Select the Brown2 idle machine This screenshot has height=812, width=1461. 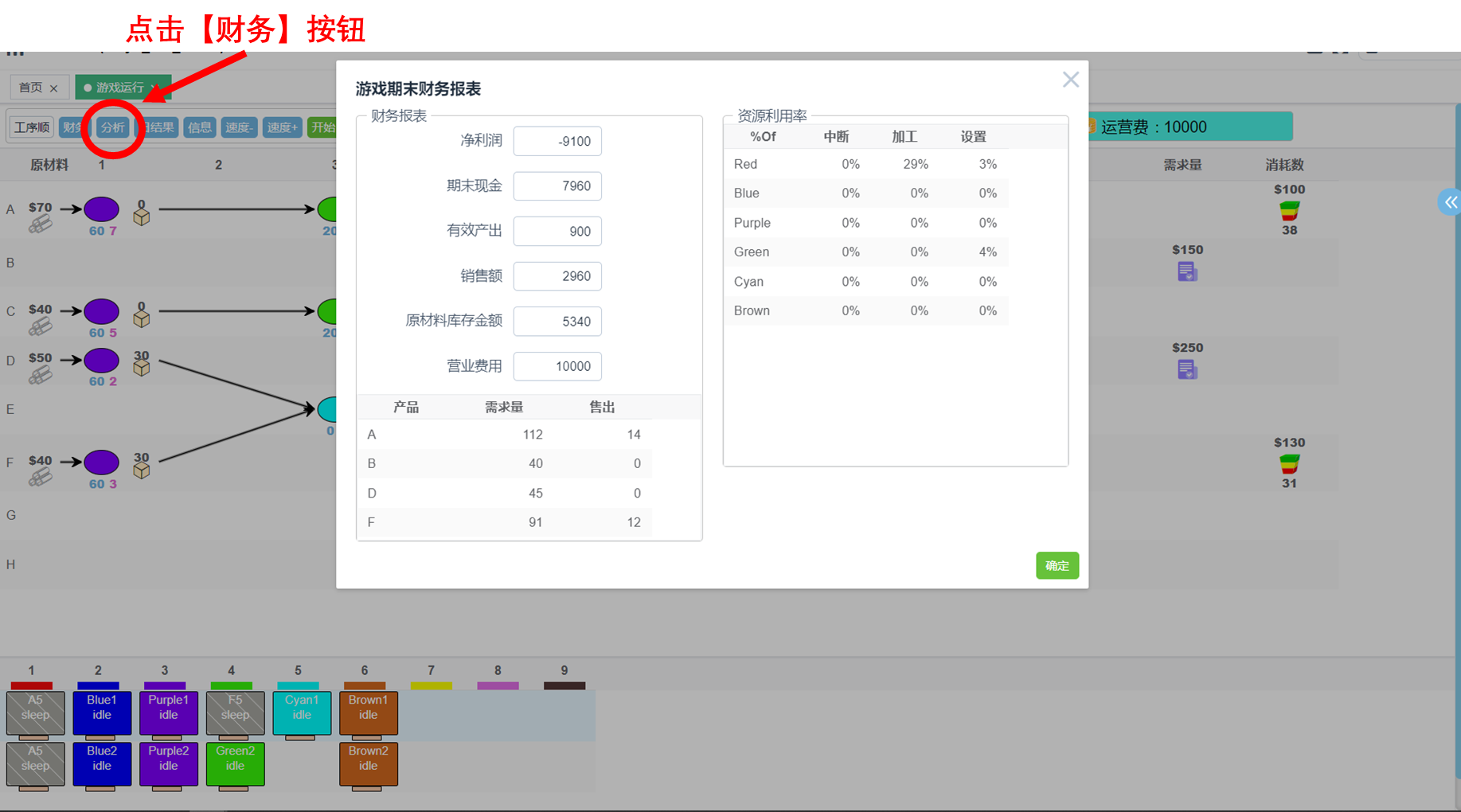tap(369, 763)
